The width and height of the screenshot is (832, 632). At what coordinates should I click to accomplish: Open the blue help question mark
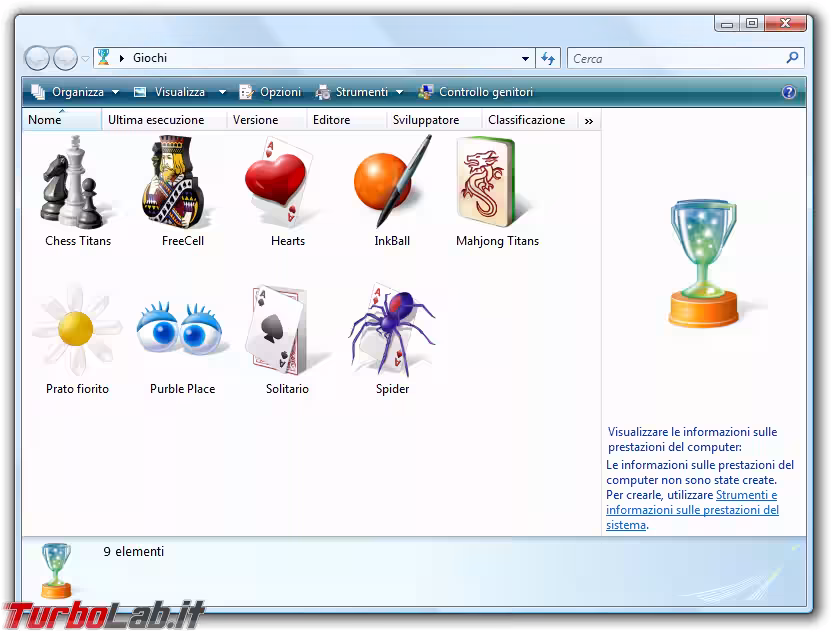tap(789, 92)
